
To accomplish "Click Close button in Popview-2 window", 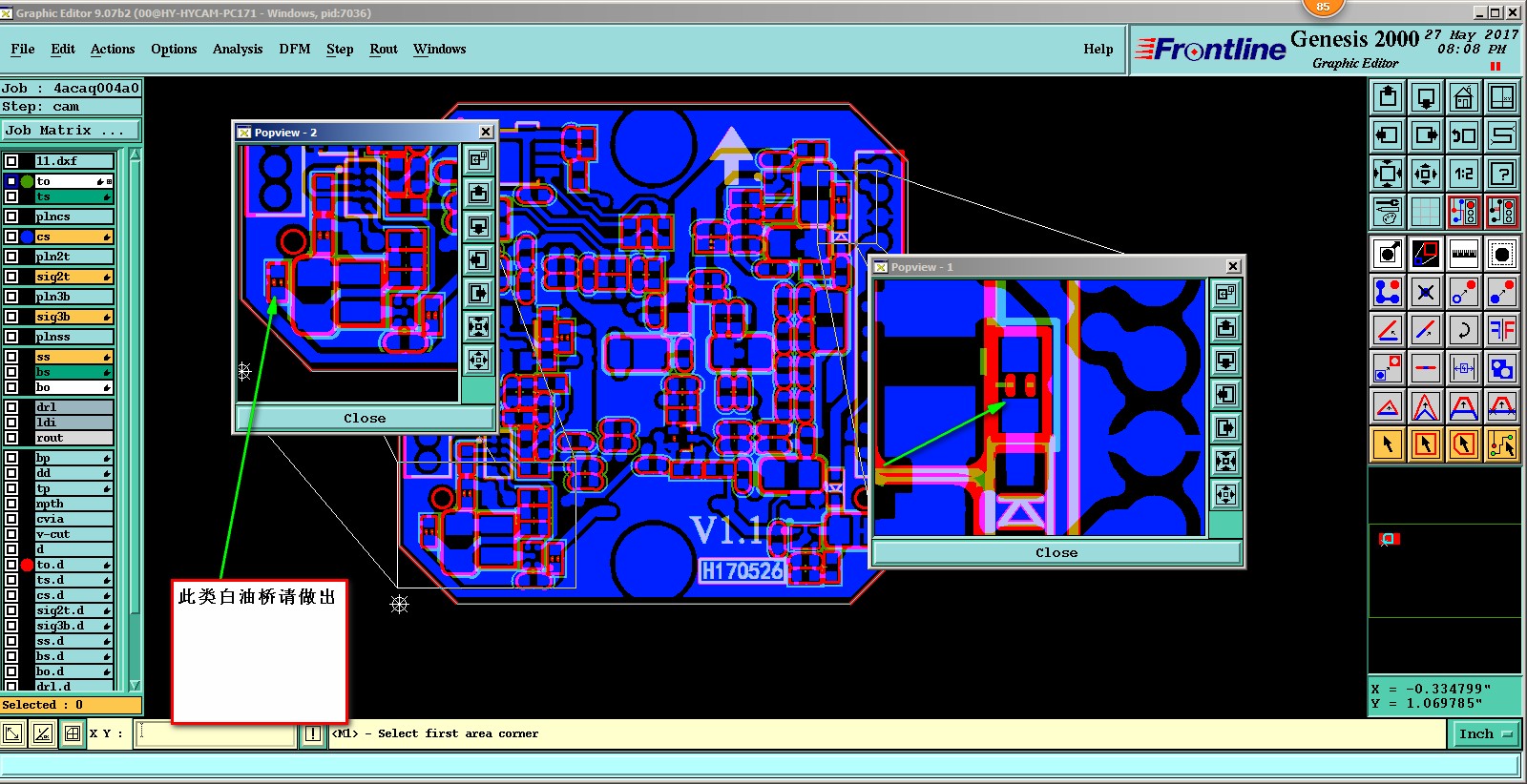I will [365, 418].
